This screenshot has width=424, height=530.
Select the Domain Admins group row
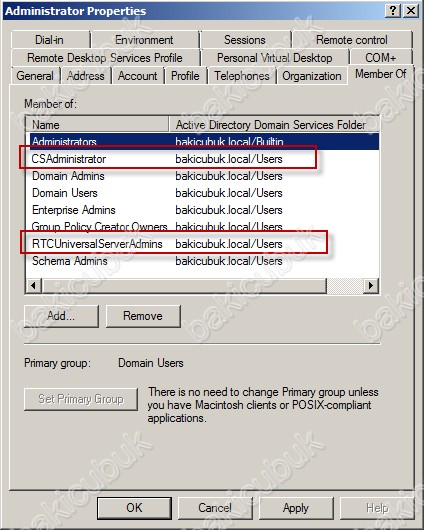click(x=202, y=176)
